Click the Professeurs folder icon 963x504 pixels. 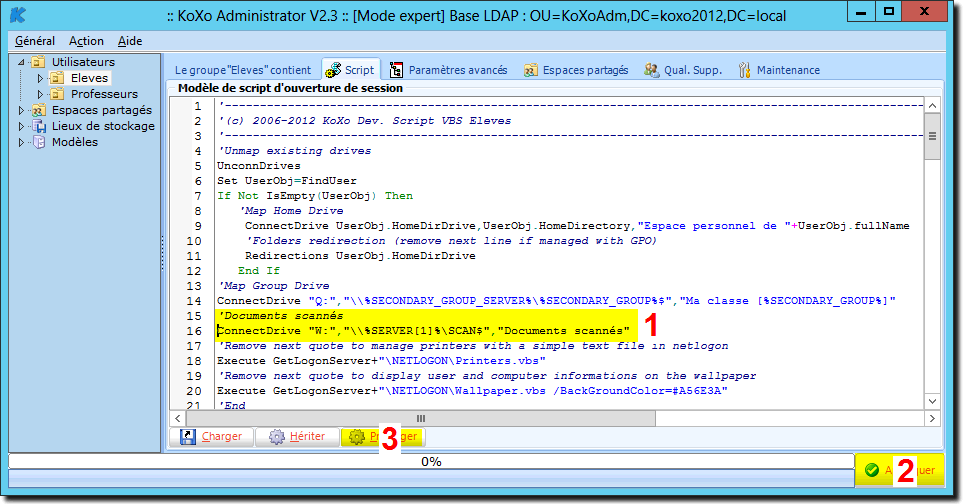pos(57,94)
